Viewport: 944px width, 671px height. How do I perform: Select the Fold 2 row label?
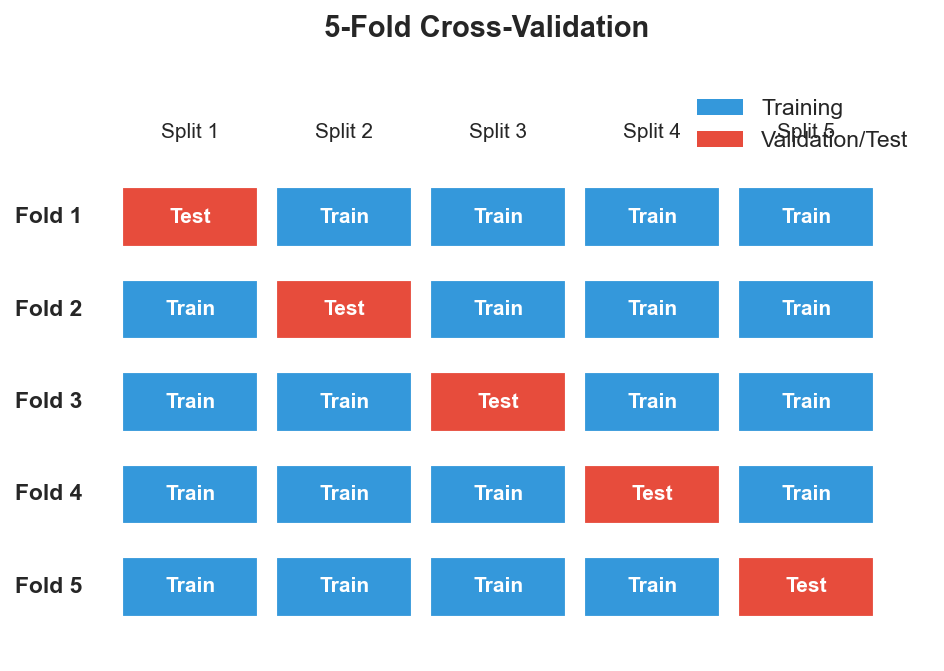(48, 309)
